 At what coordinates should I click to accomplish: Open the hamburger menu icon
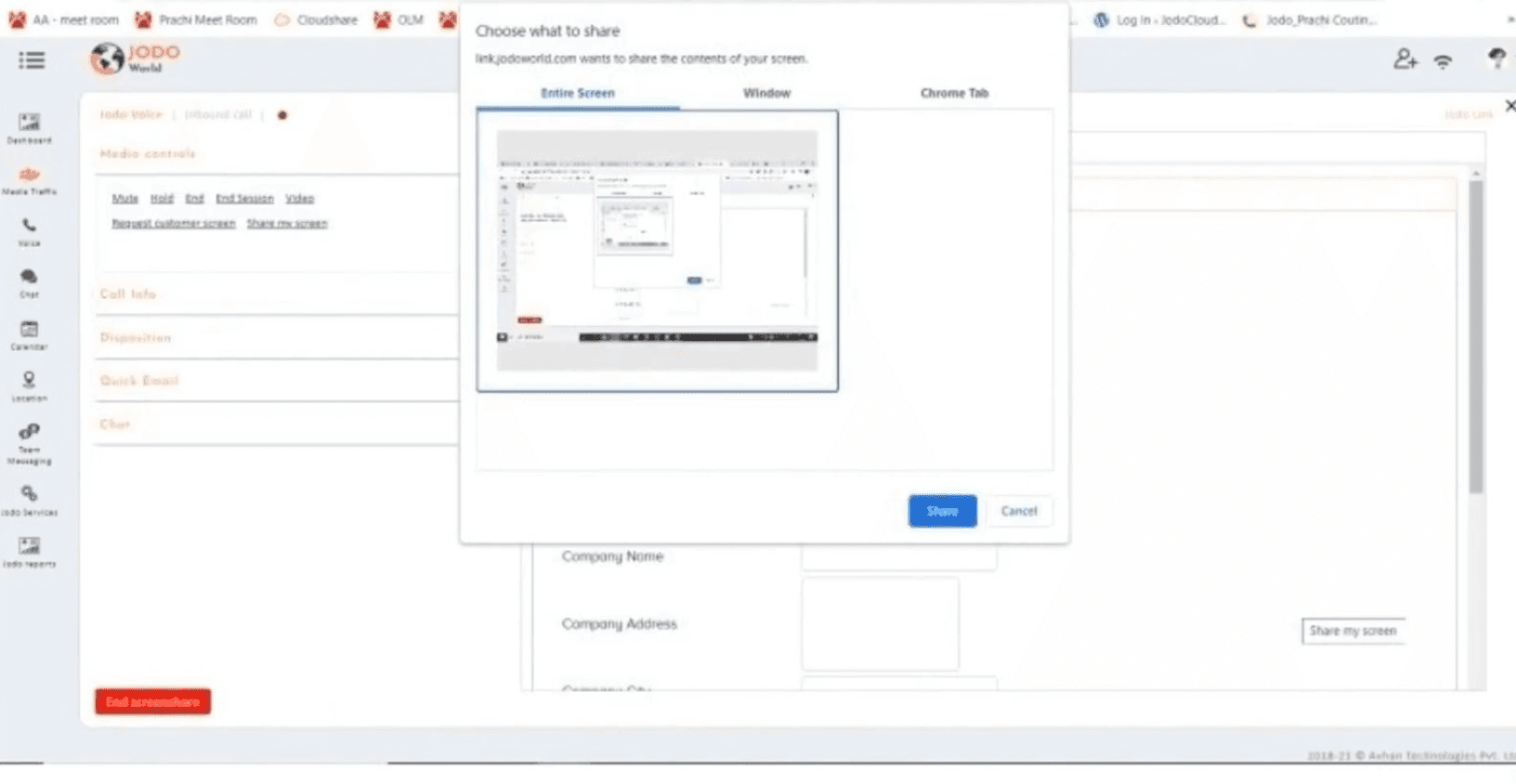tap(32, 60)
